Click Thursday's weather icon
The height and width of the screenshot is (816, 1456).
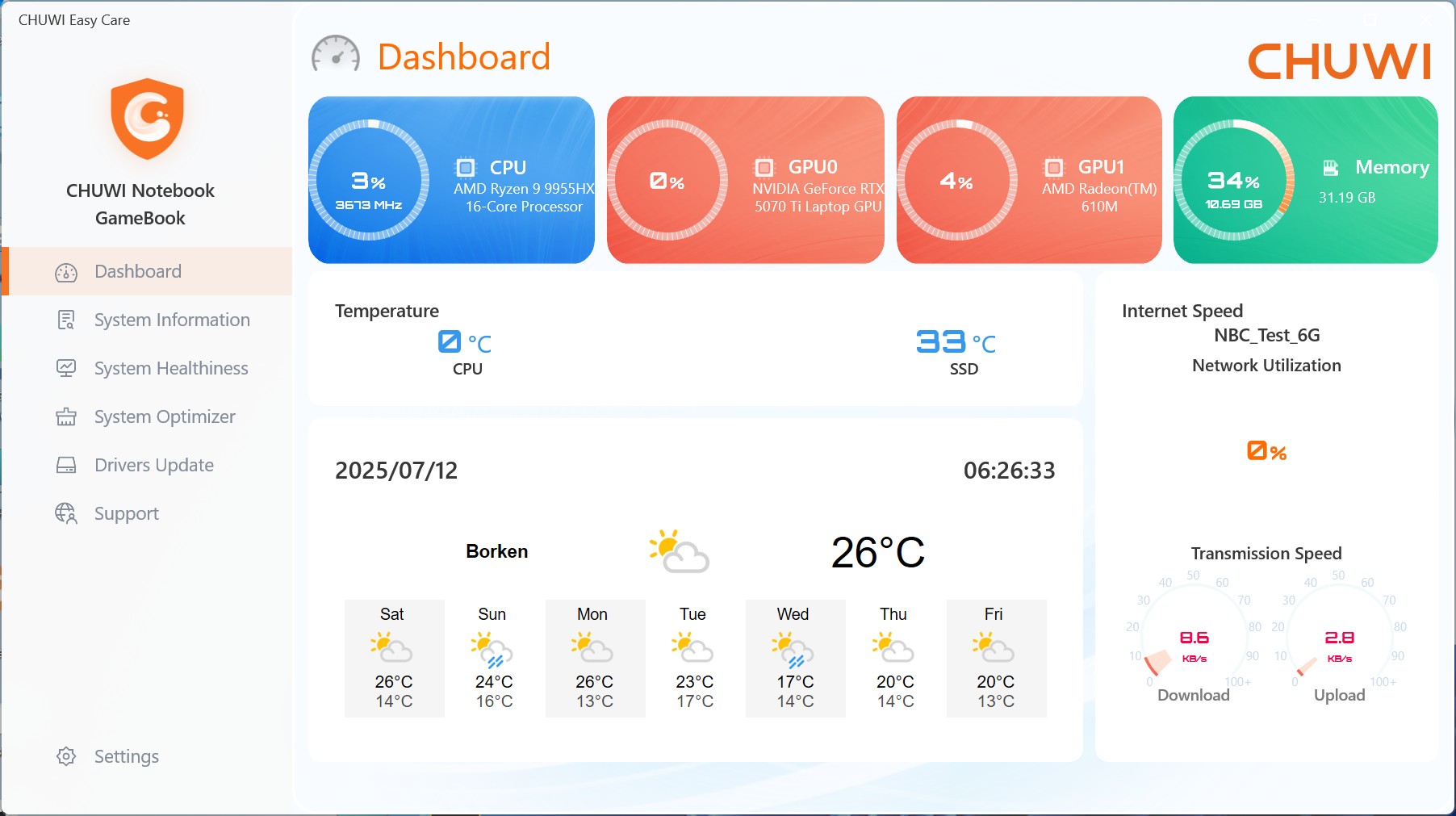click(893, 648)
